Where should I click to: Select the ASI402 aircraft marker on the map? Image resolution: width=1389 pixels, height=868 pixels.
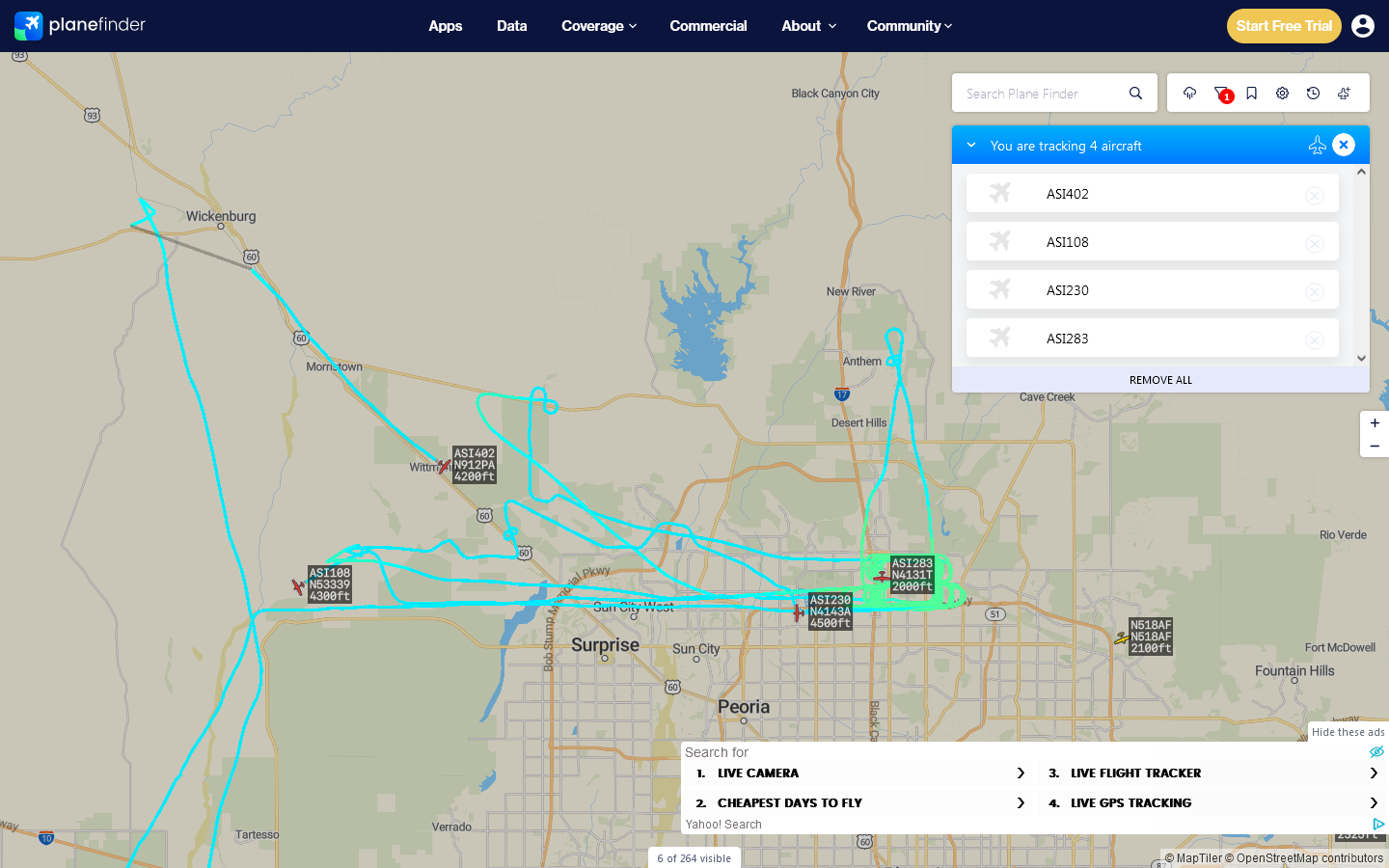coord(444,467)
